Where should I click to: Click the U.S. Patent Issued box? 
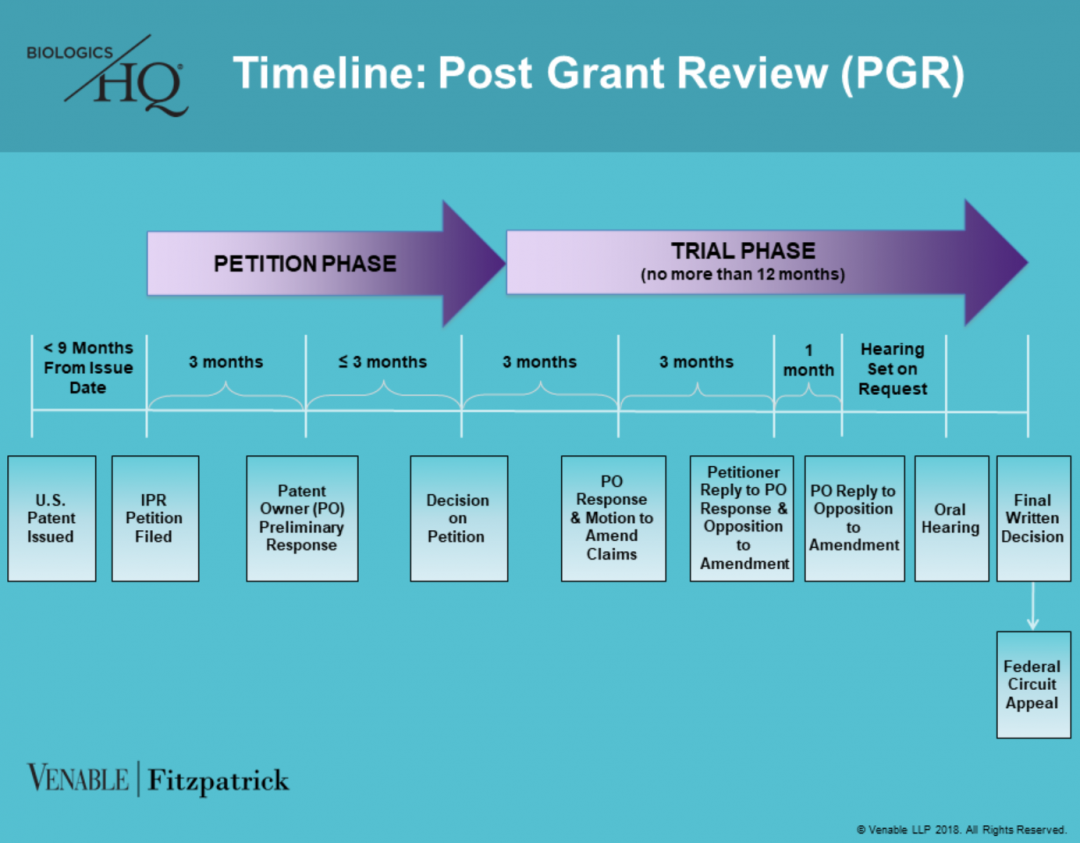(x=51, y=517)
